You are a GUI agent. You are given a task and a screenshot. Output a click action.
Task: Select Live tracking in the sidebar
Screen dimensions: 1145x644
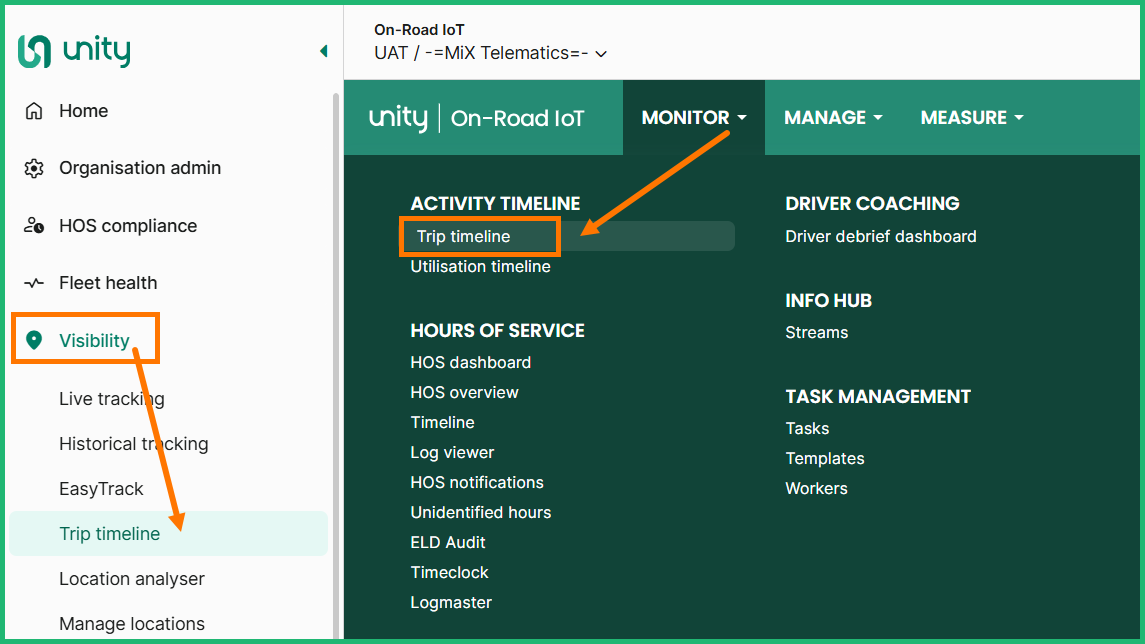coord(111,399)
